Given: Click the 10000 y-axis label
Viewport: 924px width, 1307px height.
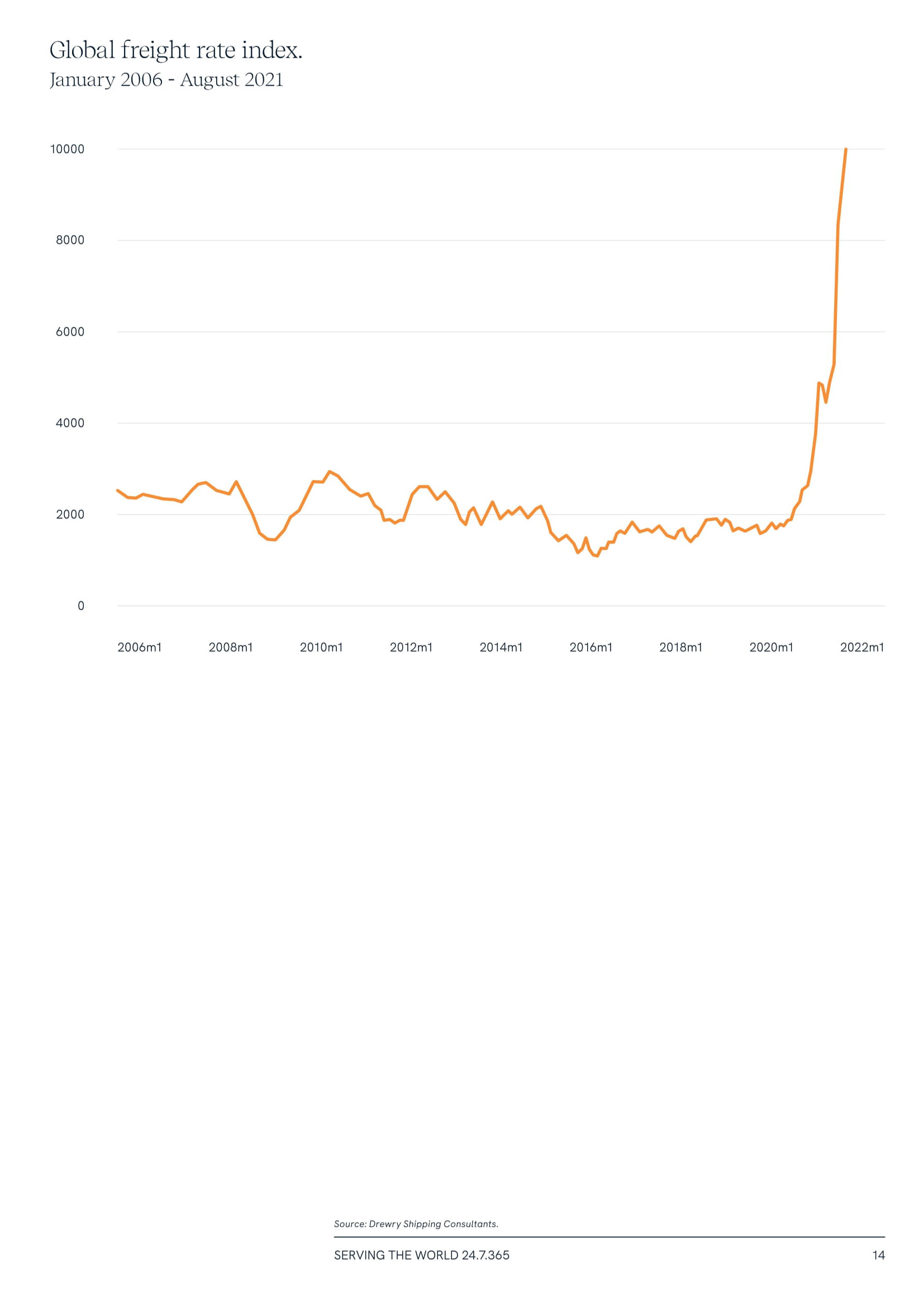Looking at the screenshot, I should point(67,149).
